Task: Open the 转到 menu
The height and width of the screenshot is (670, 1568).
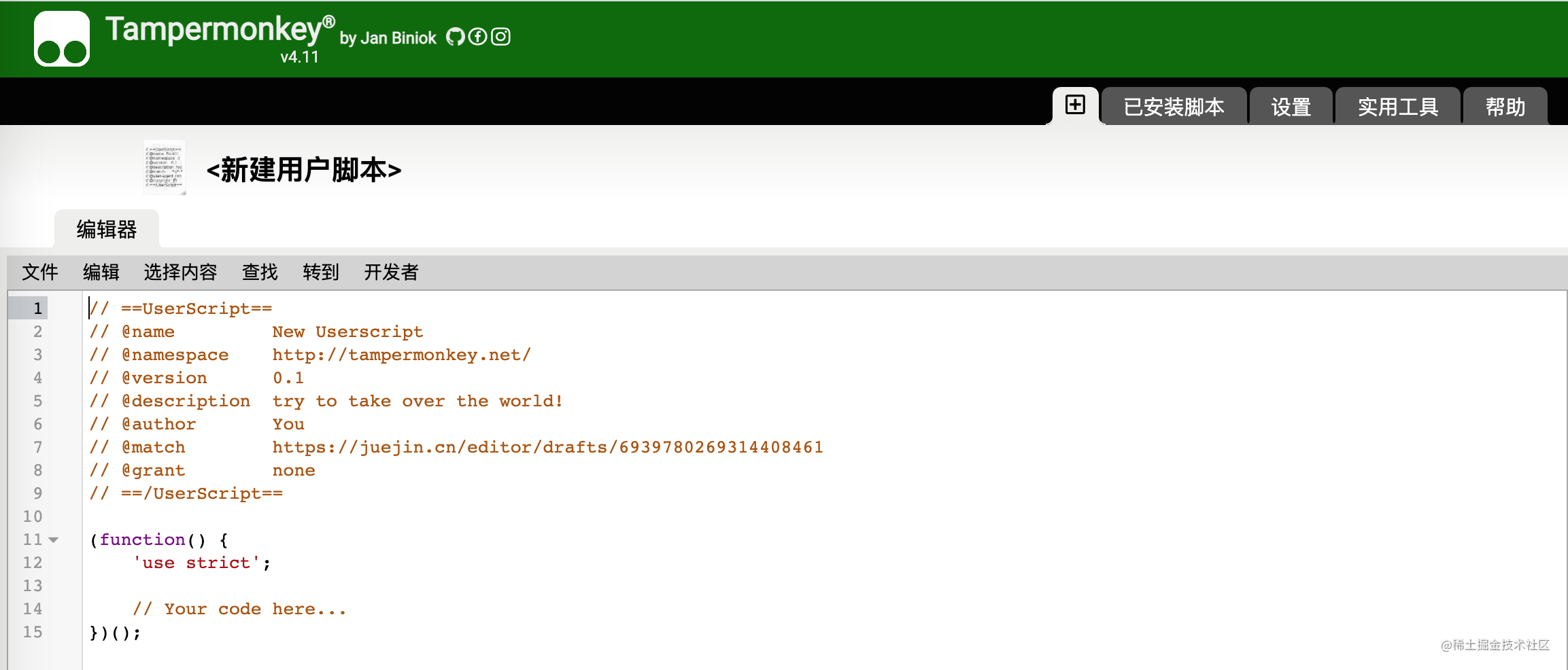Action: tap(321, 272)
